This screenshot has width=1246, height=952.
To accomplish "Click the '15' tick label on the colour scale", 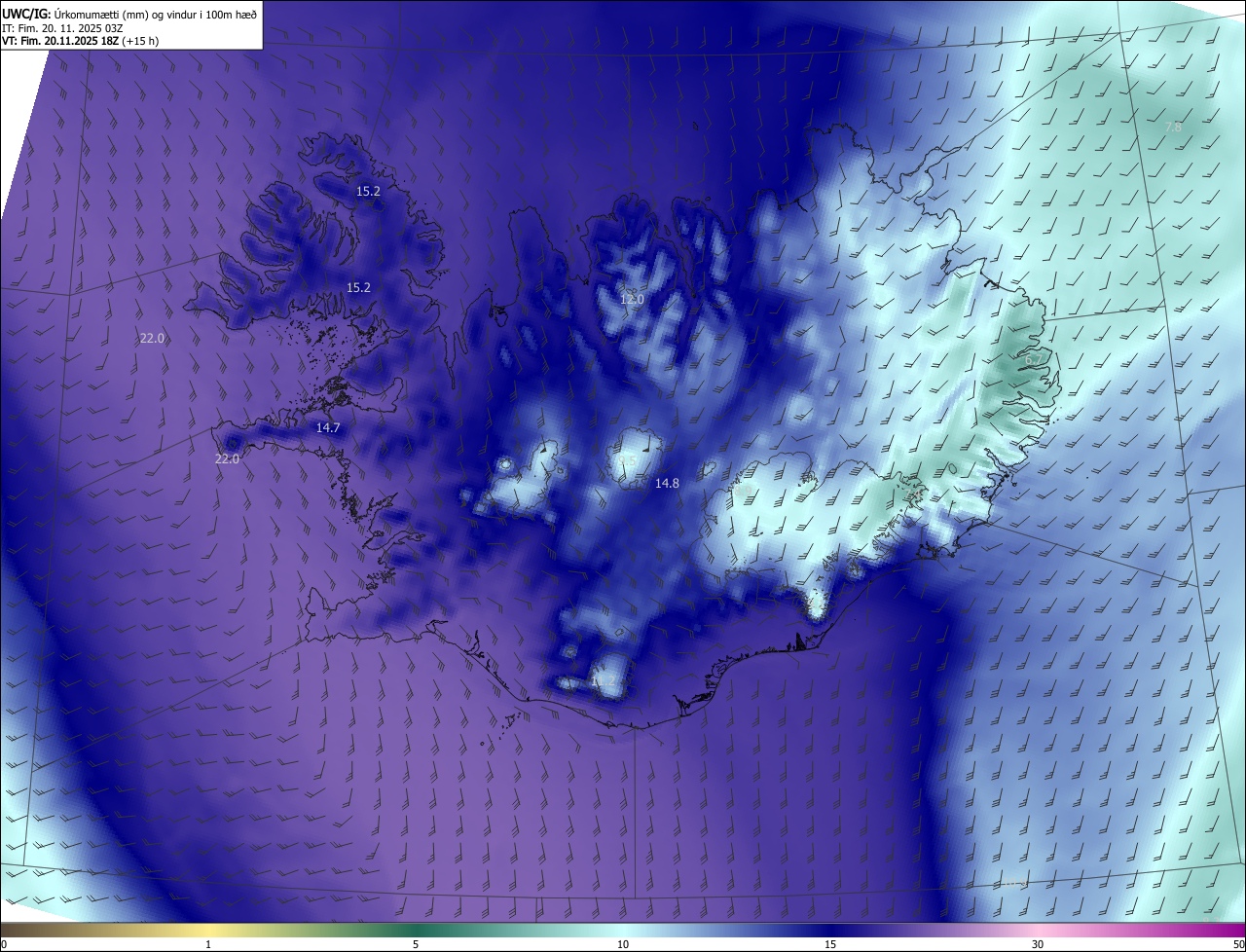I will click(830, 944).
